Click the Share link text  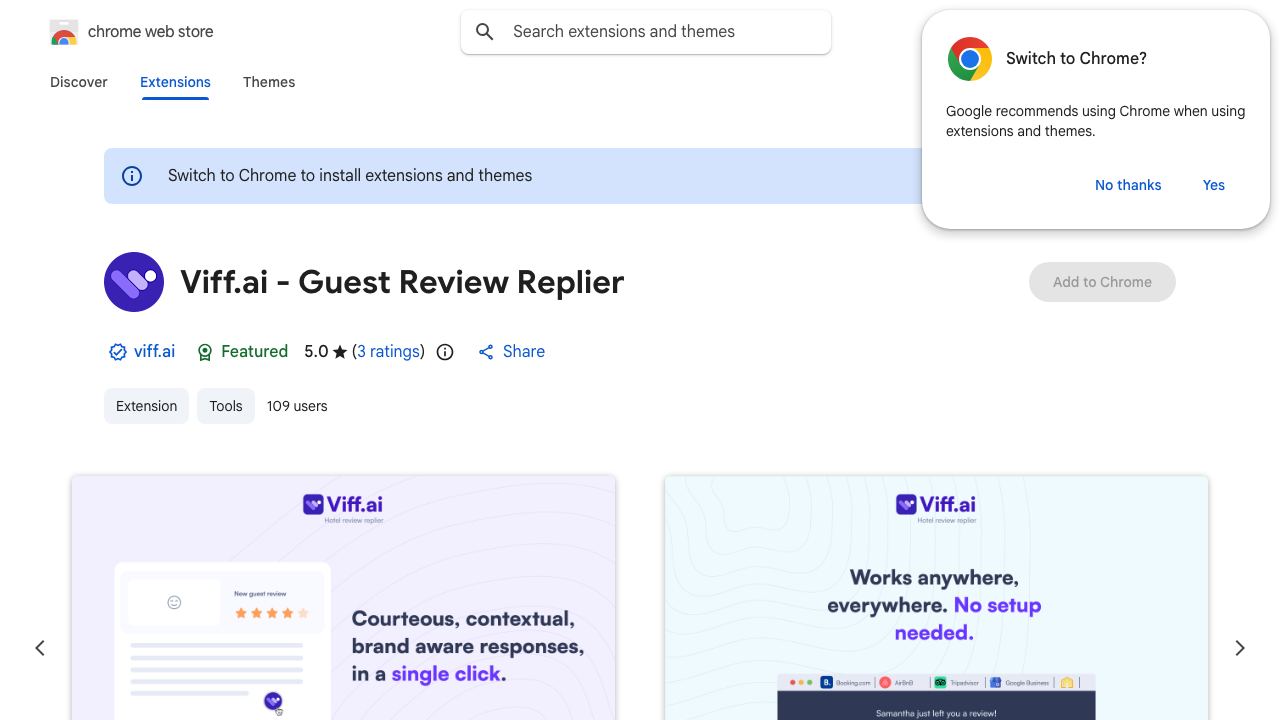pyautogui.click(x=524, y=352)
